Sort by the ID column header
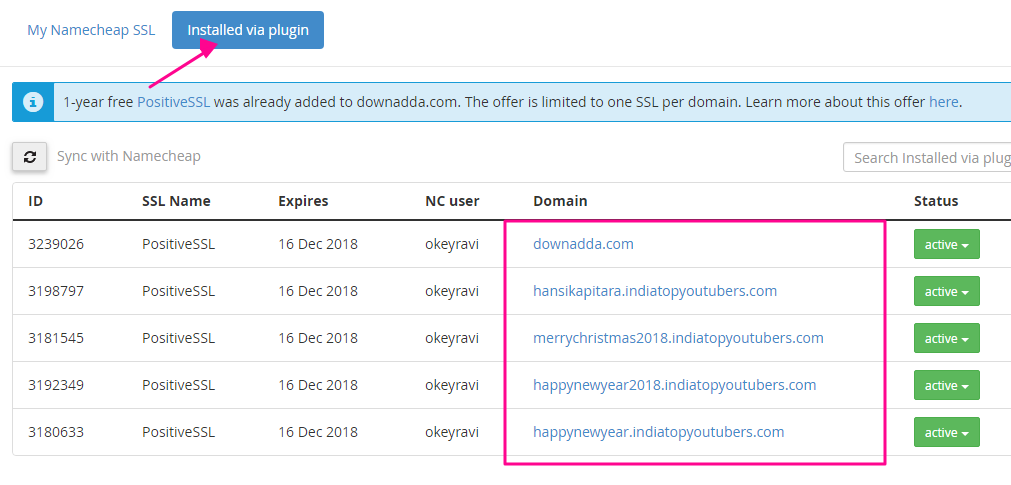Screen dimensions: 1011x485 point(35,201)
